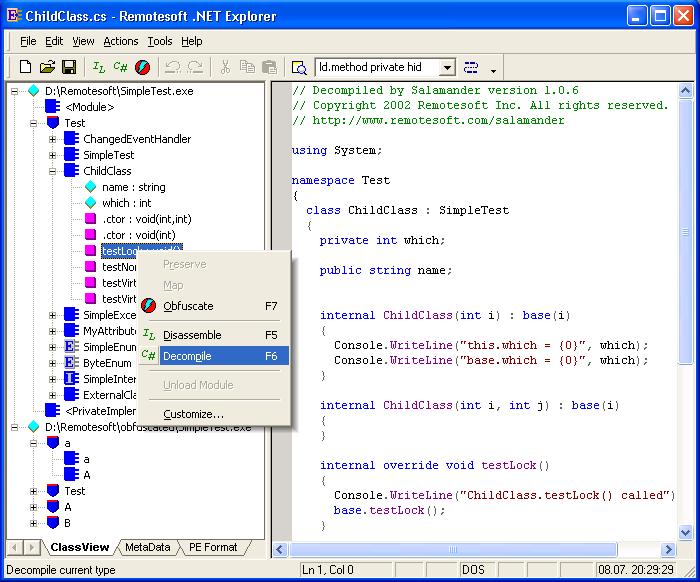Expand the ChangedEventHandler tree node
The width and height of the screenshot is (700, 582).
click(x=52, y=139)
